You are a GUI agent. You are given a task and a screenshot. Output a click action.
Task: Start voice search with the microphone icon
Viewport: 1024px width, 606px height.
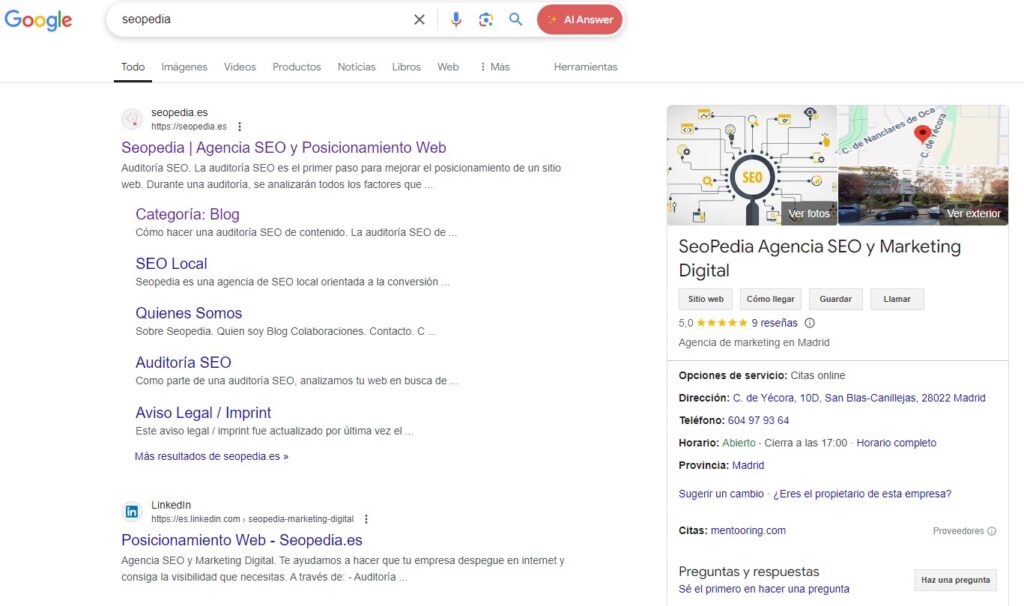456,20
